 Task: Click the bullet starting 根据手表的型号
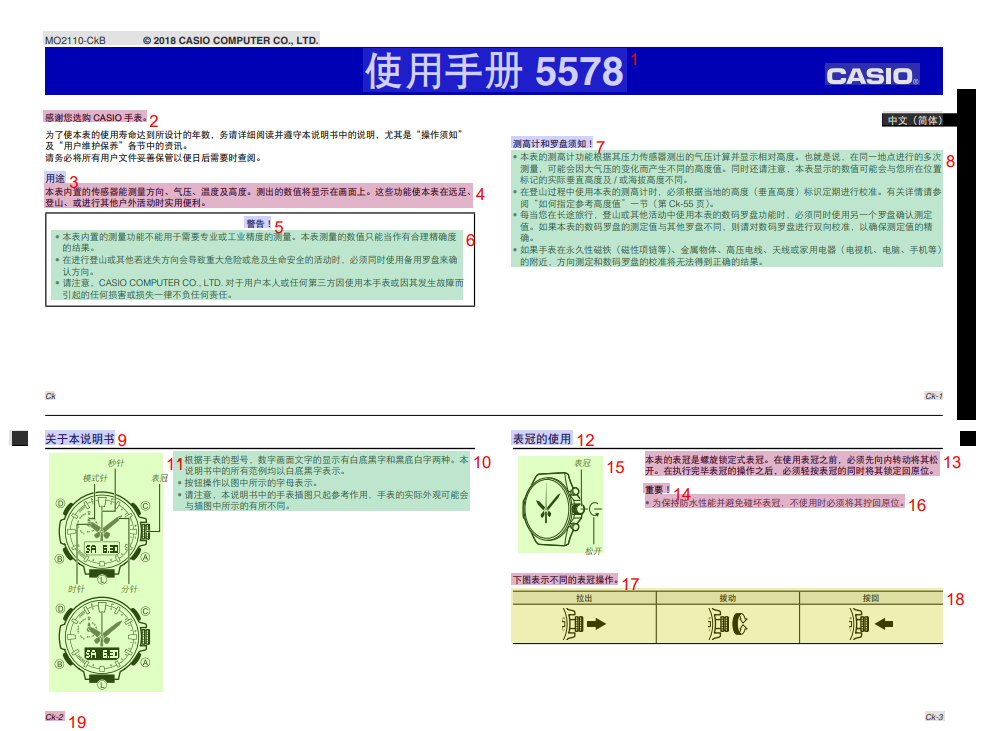point(323,465)
